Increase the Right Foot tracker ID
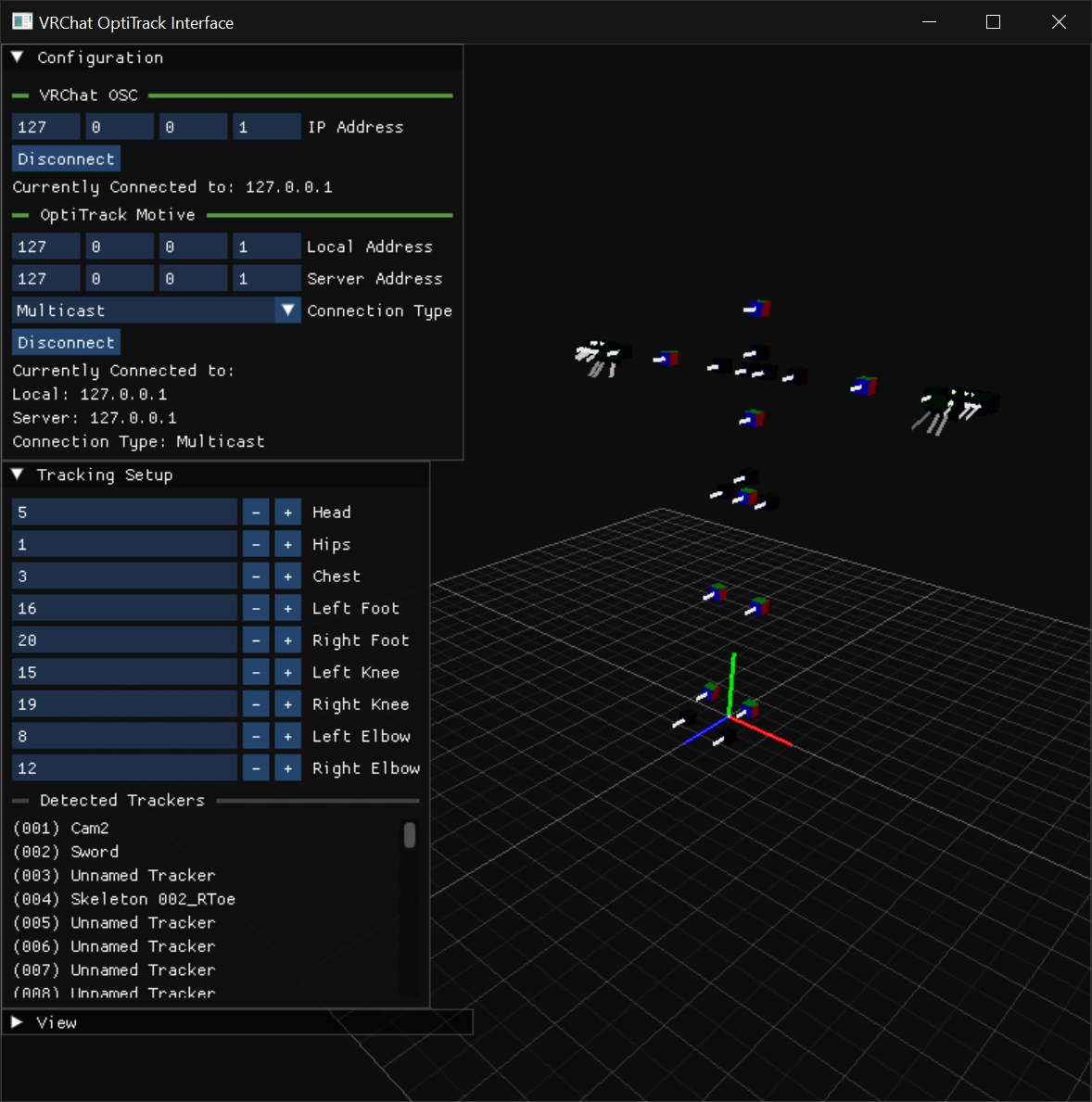The width and height of the screenshot is (1092, 1102). coord(287,640)
